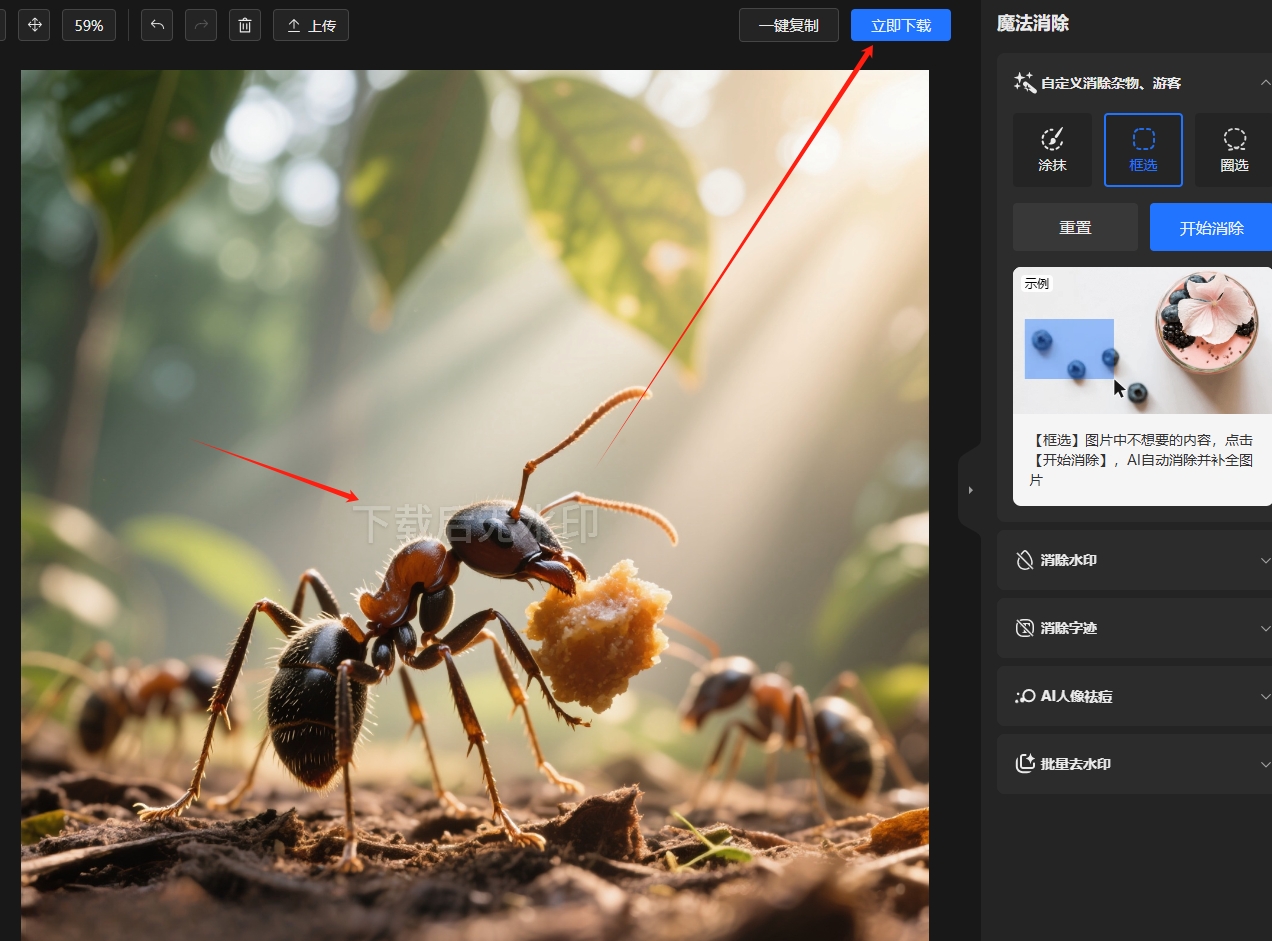This screenshot has width=1272, height=941.
Task: Expand the 消除字迹 section chevron
Action: 1265,628
